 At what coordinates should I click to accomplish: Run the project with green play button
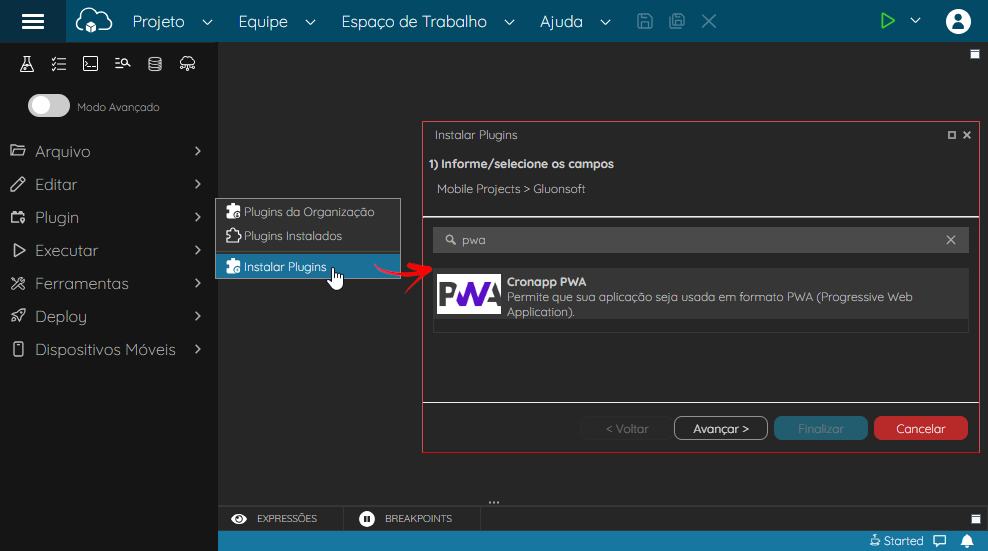click(887, 21)
